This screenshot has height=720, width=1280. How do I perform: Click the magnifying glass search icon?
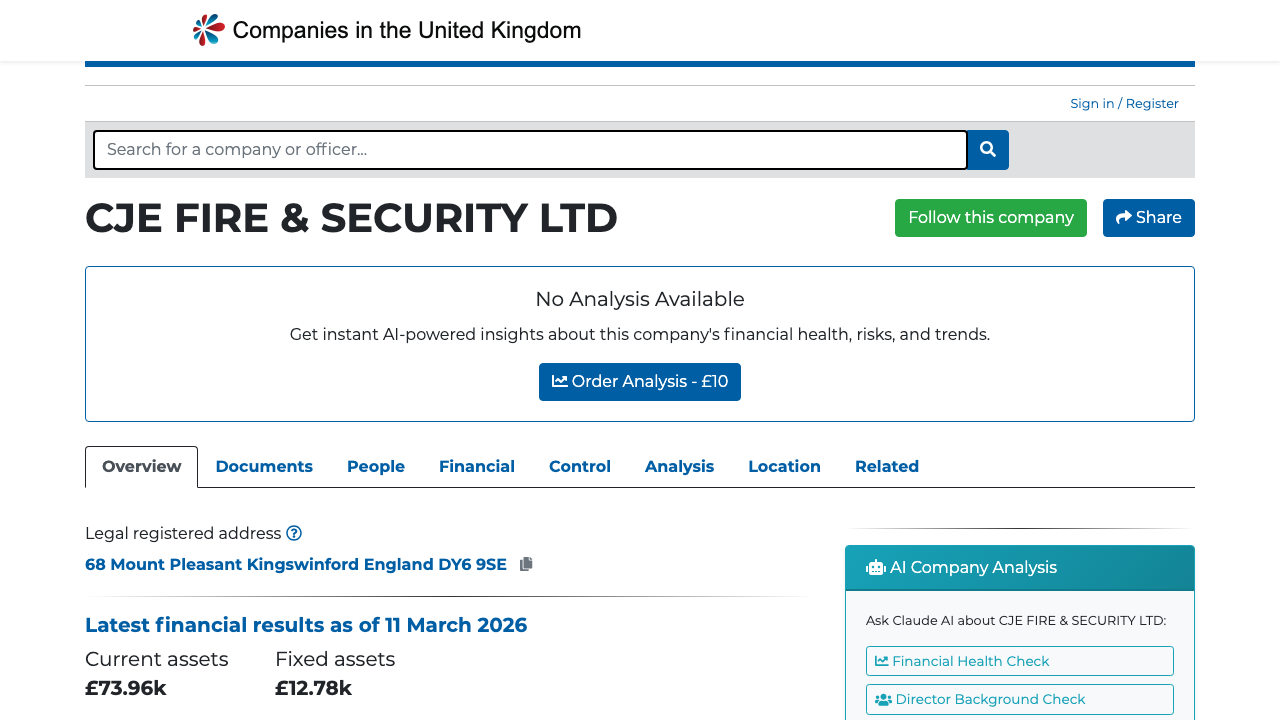(987, 149)
